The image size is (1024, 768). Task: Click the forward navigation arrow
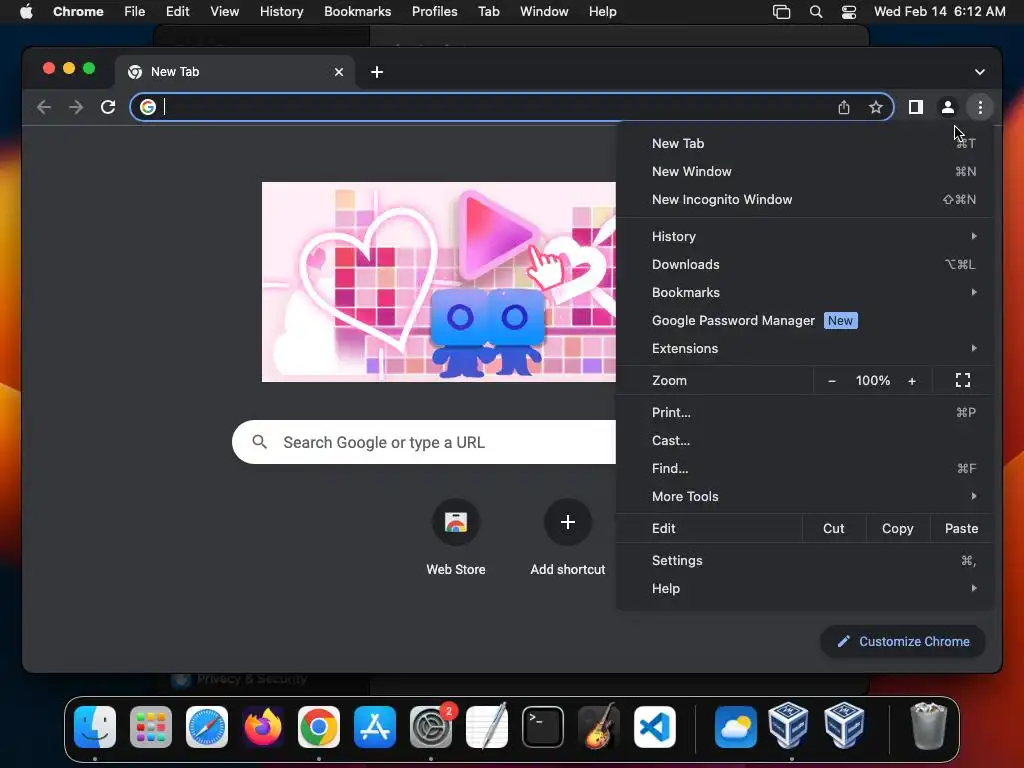[x=76, y=107]
